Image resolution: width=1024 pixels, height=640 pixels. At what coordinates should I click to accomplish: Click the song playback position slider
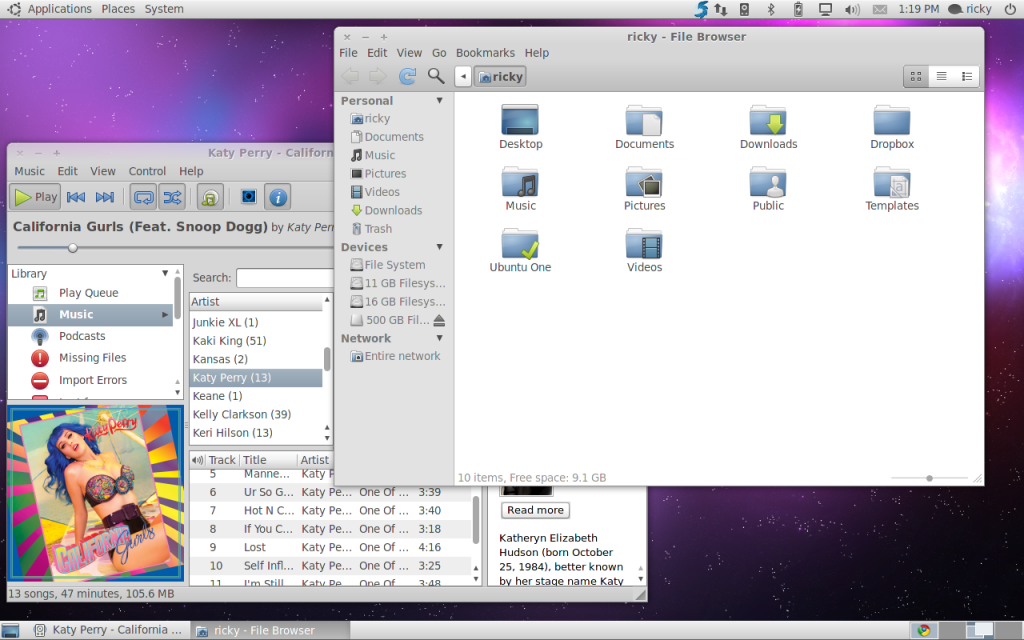[72, 247]
